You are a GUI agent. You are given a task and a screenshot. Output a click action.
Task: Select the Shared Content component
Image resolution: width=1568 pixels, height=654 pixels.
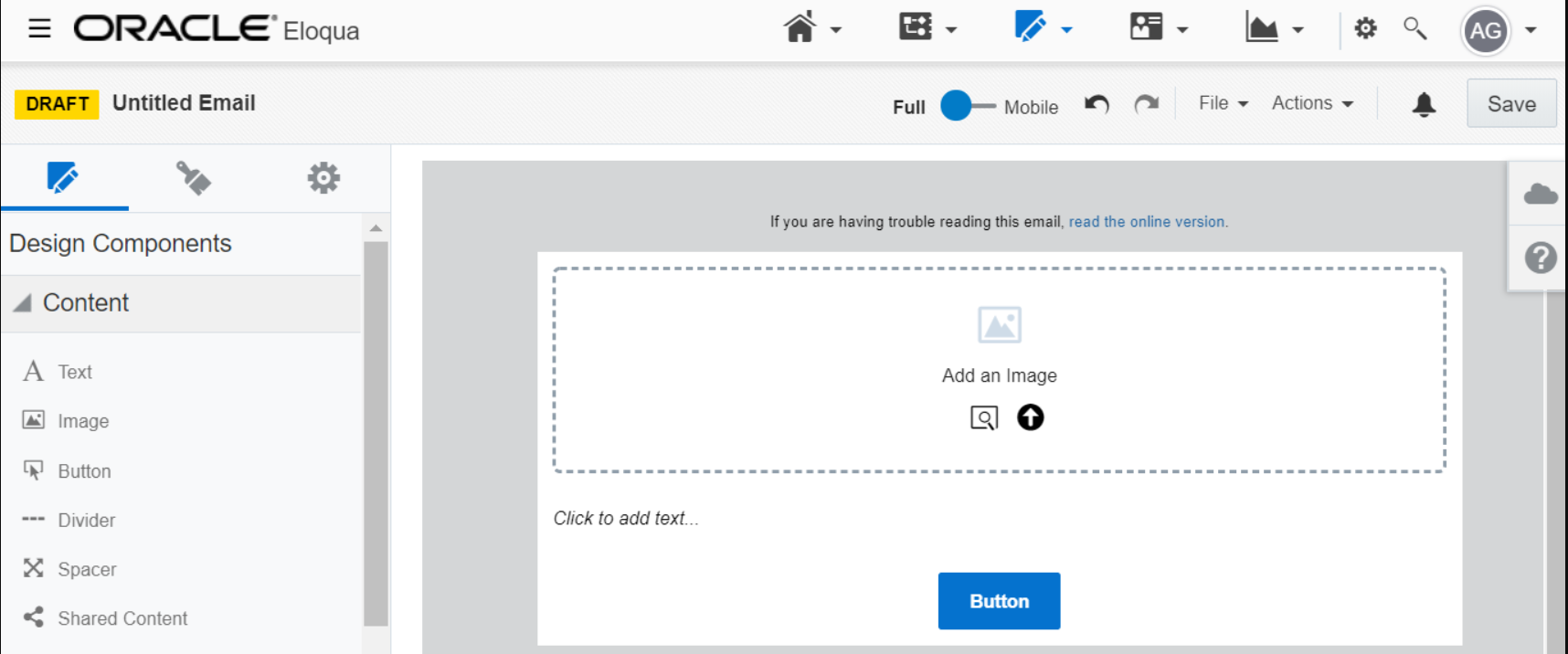point(105,618)
